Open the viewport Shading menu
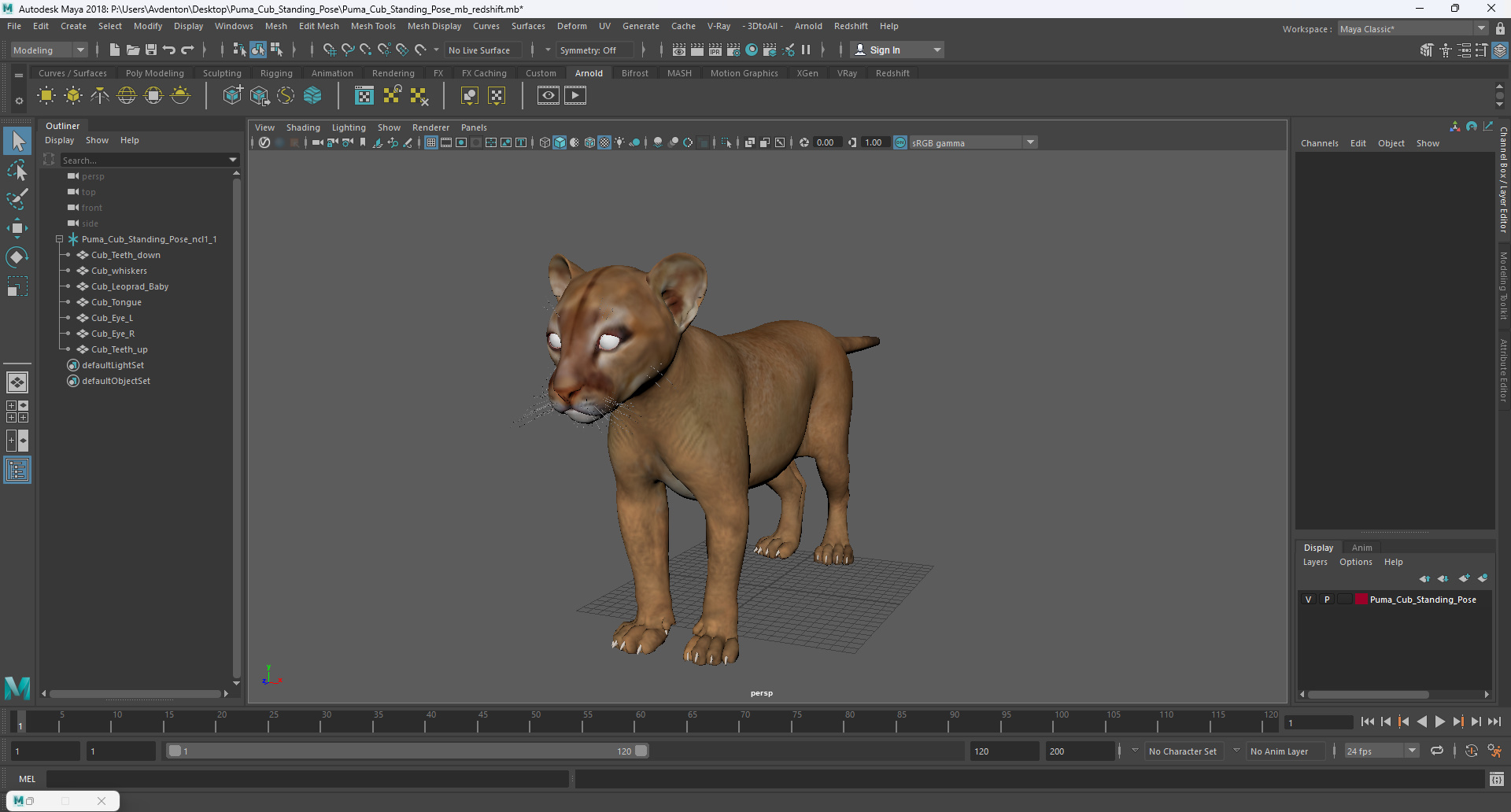 pos(303,127)
